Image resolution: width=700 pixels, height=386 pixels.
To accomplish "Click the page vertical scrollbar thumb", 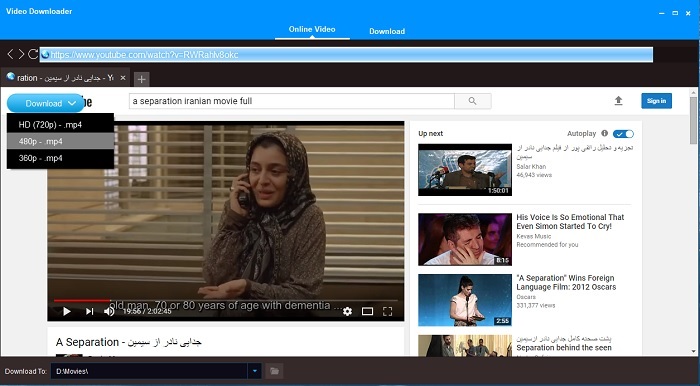I will tap(693, 120).
